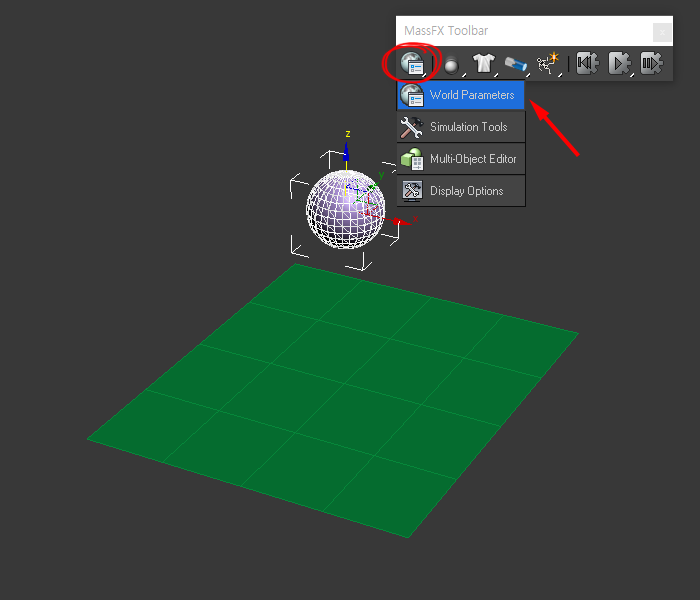700x600 pixels.
Task: Apply mCloth modifier using shirt icon
Action: click(484, 63)
